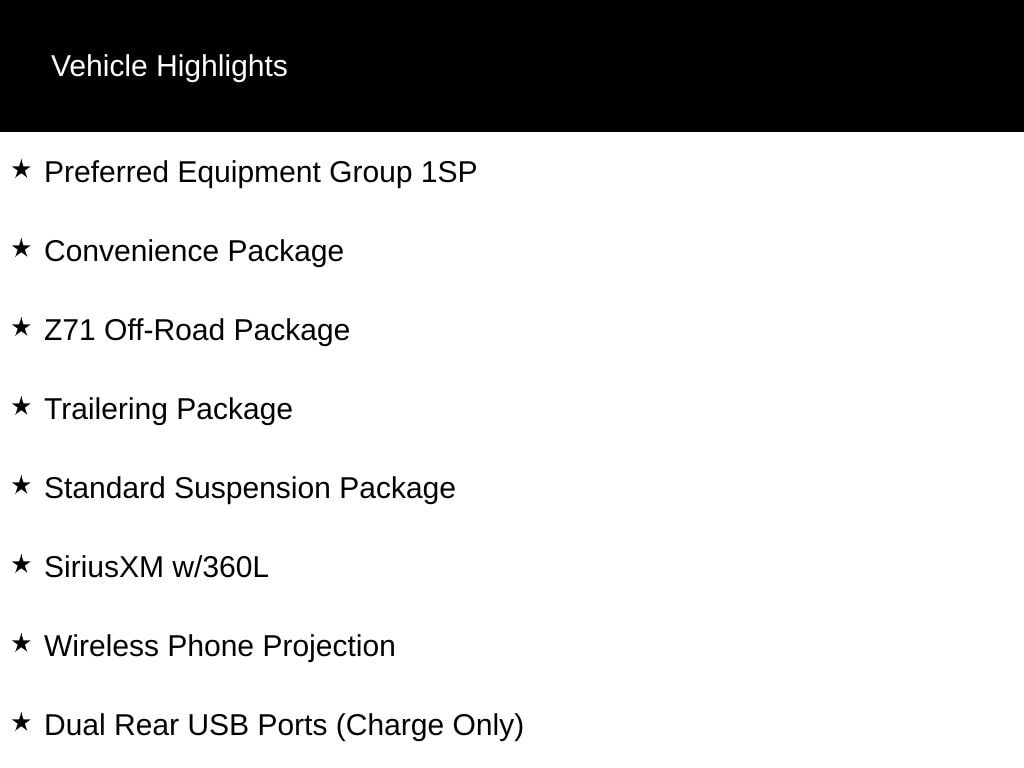
Task: Click the SiriusXM w/360L entry
Action: point(157,568)
